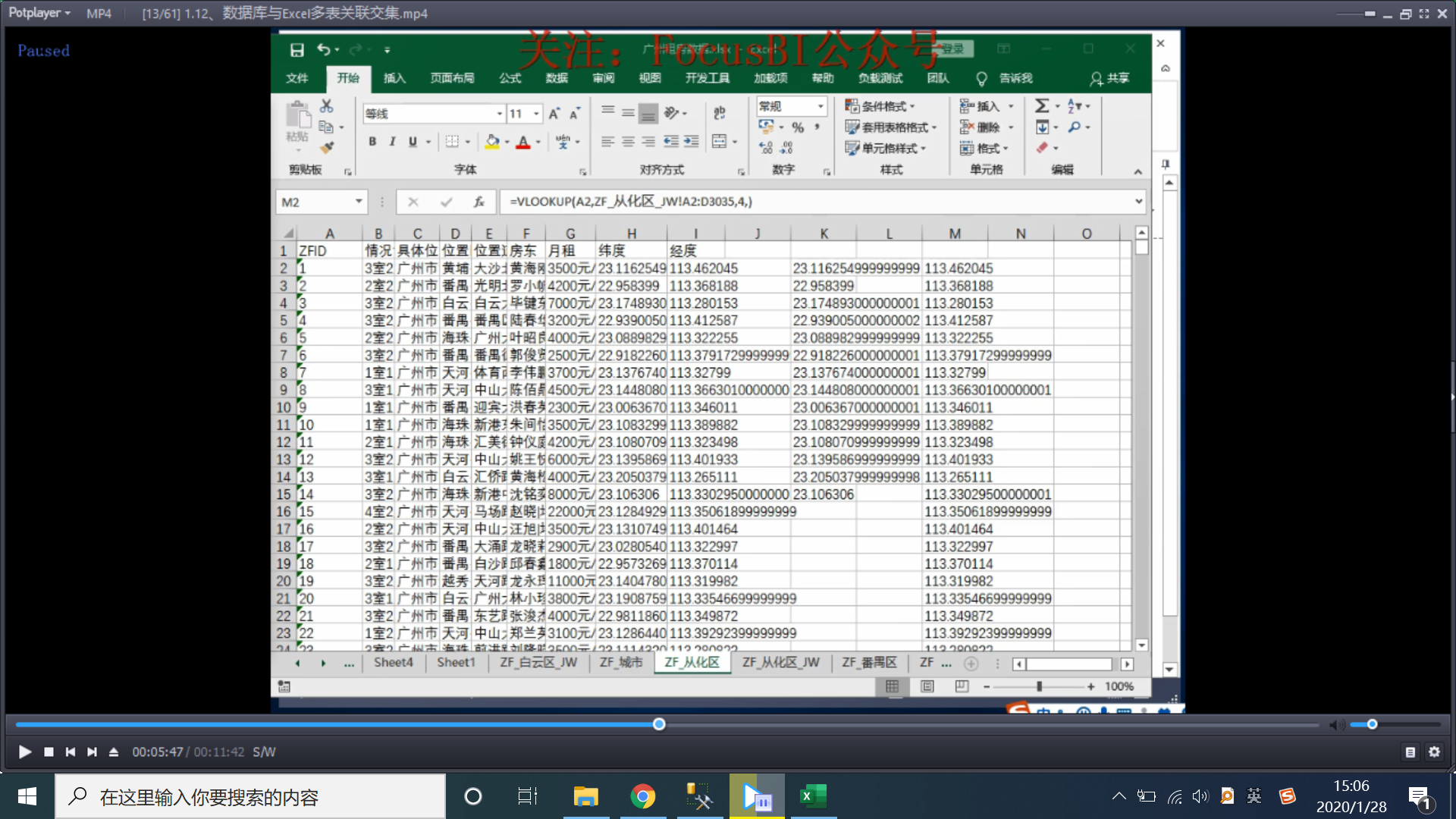Mute the player volume speaker
1456x819 pixels.
pos(1336,725)
